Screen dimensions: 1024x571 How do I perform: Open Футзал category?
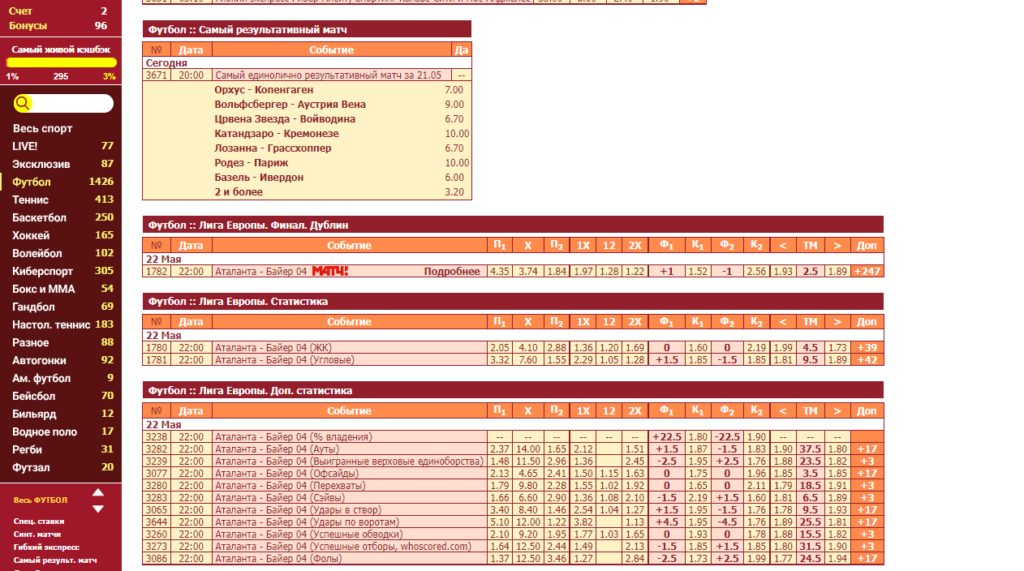(x=31, y=467)
